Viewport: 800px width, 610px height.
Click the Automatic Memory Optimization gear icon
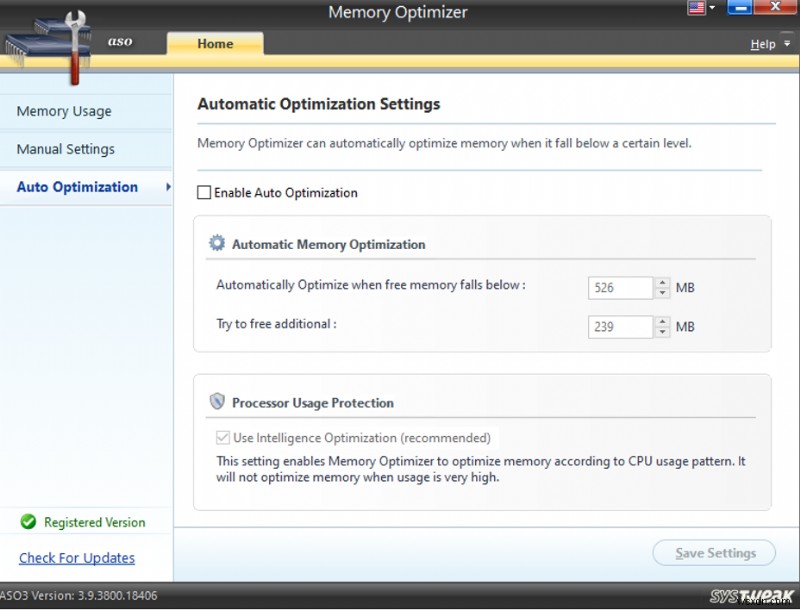[217, 243]
